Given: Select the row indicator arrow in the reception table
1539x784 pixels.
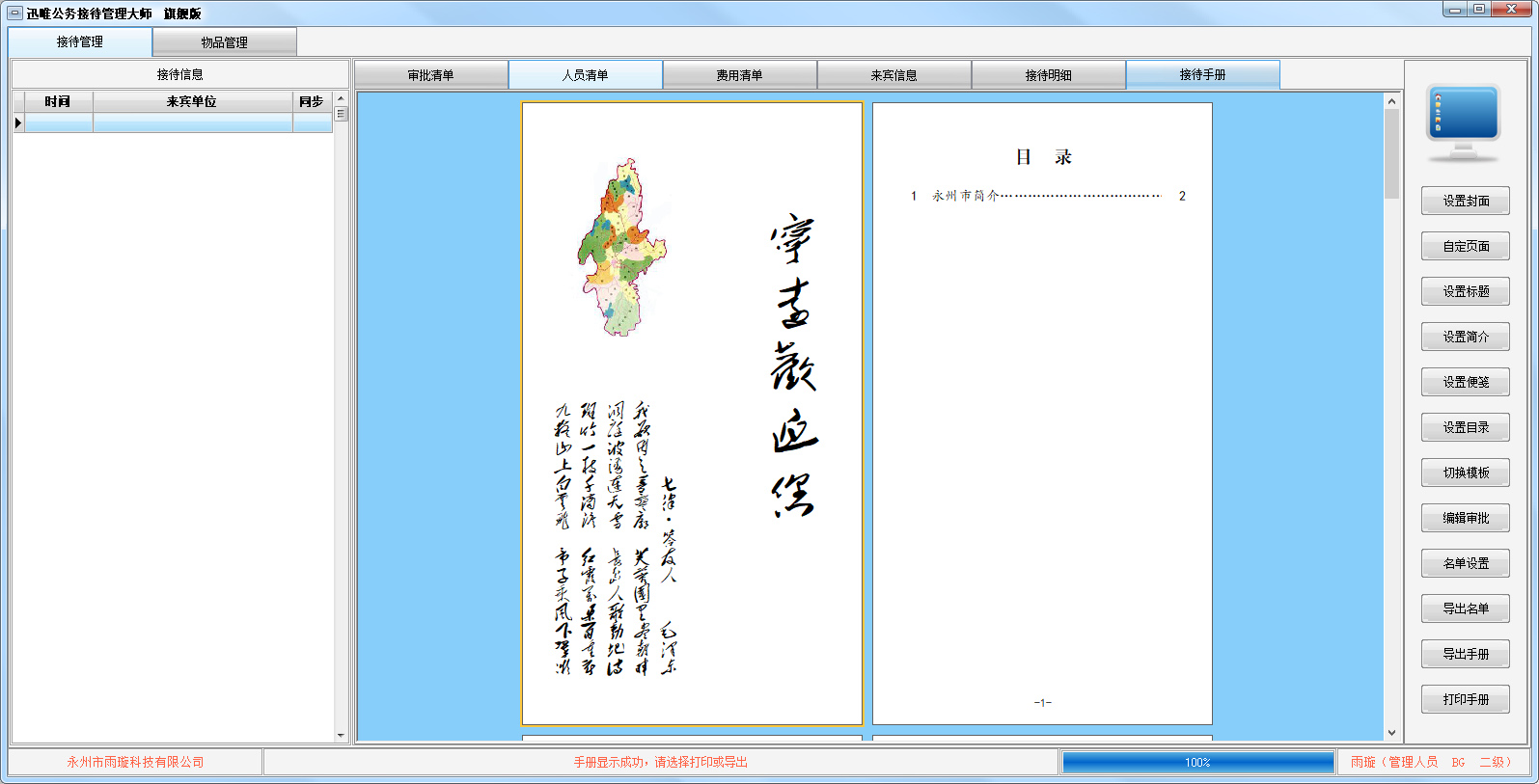Looking at the screenshot, I should pos(18,122).
